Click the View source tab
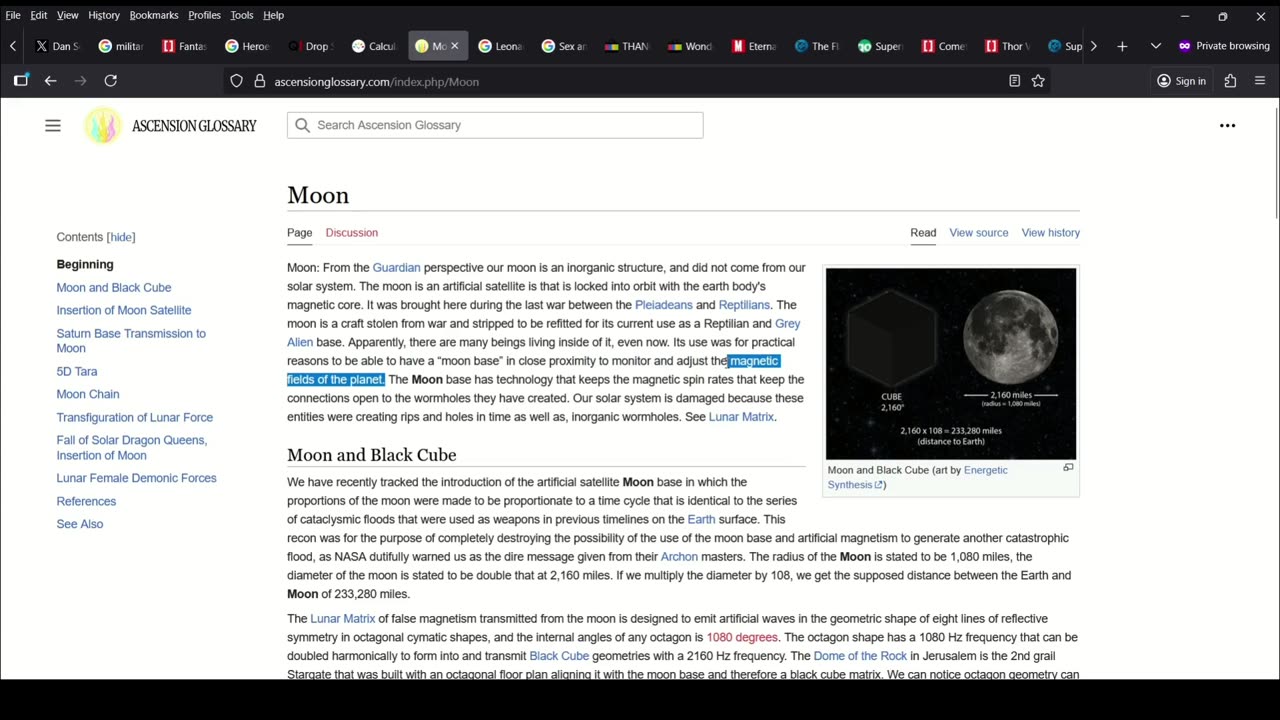 (978, 233)
